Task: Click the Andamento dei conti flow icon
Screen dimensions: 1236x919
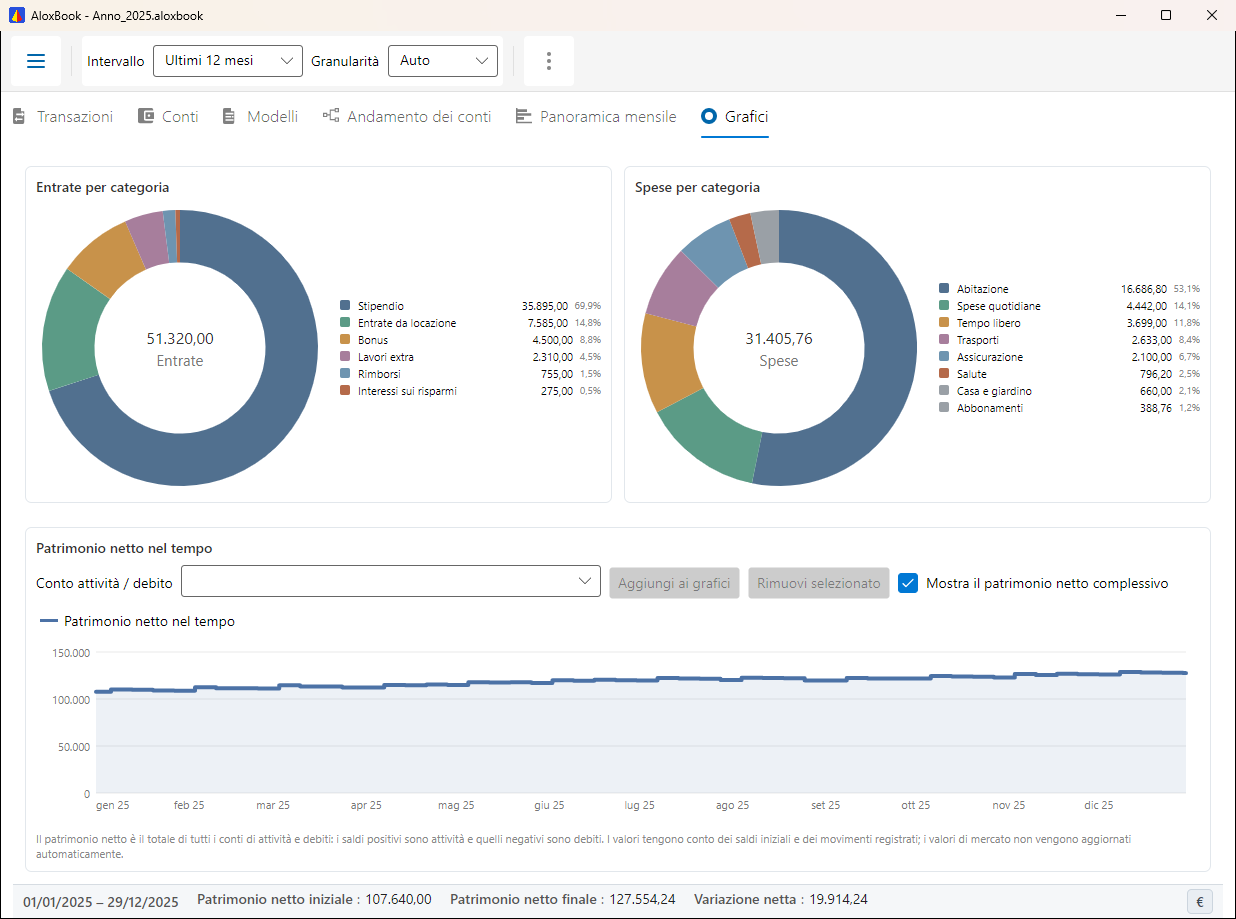Action: (x=331, y=116)
